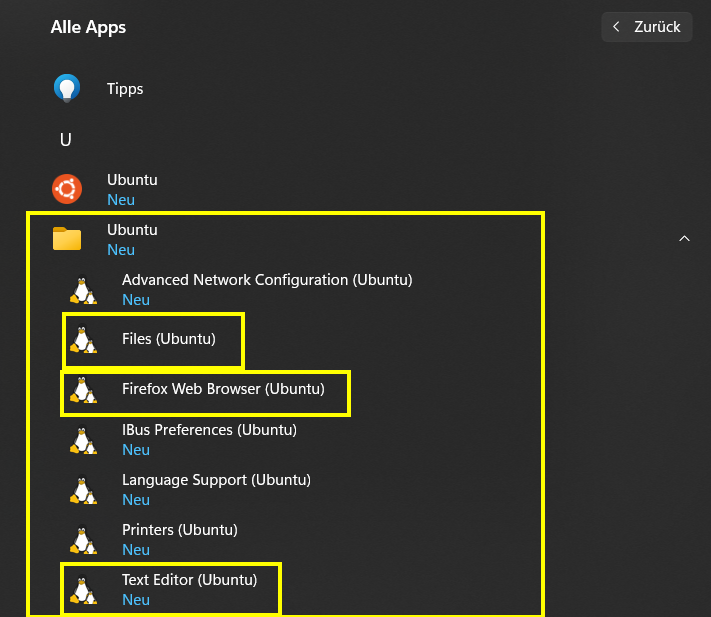Click the Ubuntu folder name label
The height and width of the screenshot is (617, 711).
pyautogui.click(x=132, y=230)
